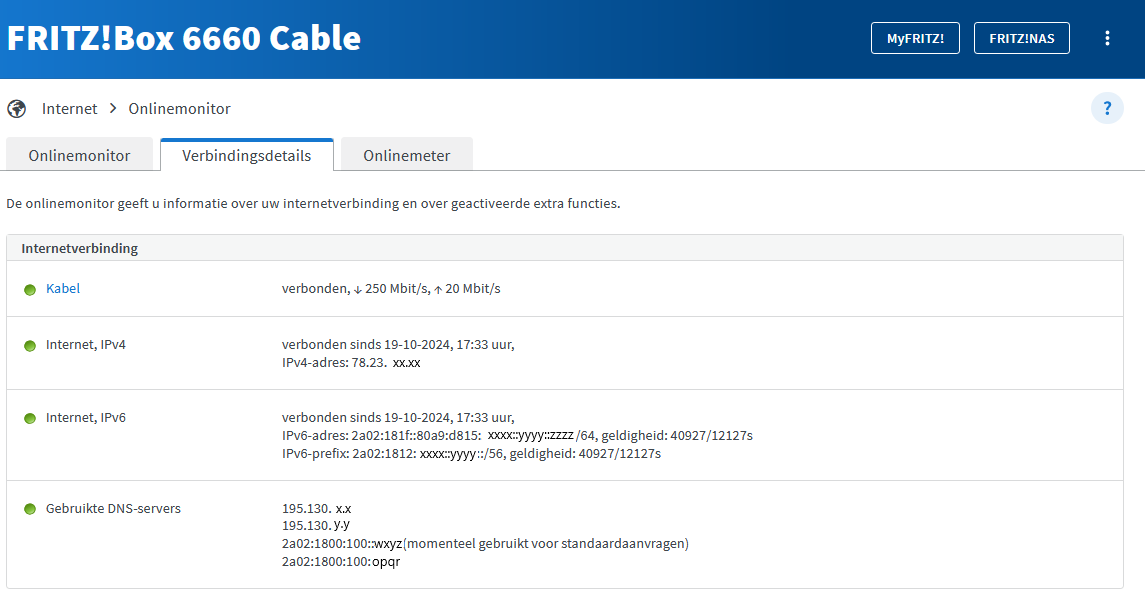Open the MyFRITZ! button

pyautogui.click(x=915, y=38)
